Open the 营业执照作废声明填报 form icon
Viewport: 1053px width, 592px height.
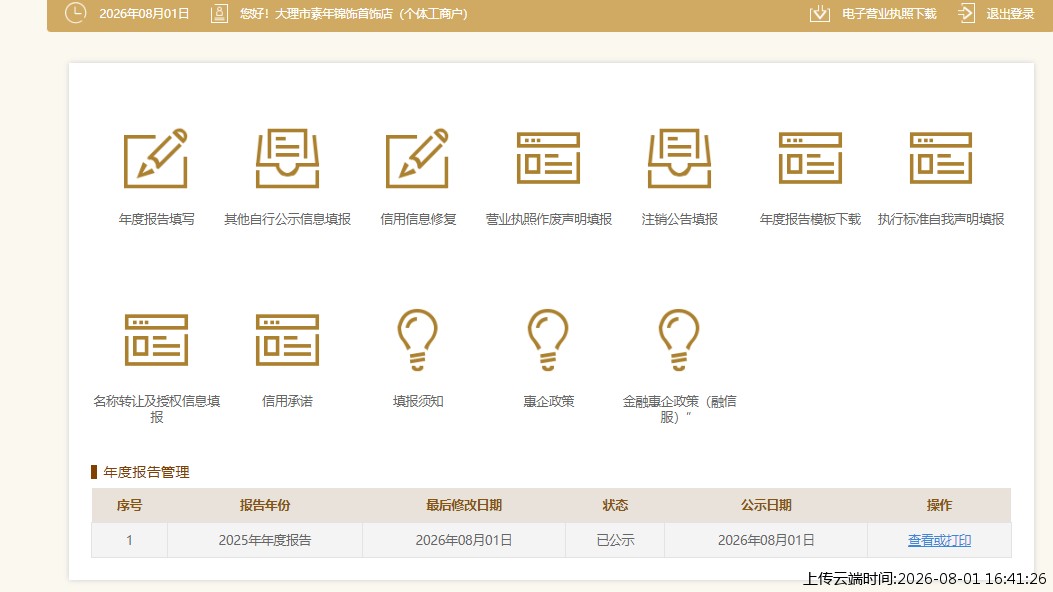[x=548, y=158]
